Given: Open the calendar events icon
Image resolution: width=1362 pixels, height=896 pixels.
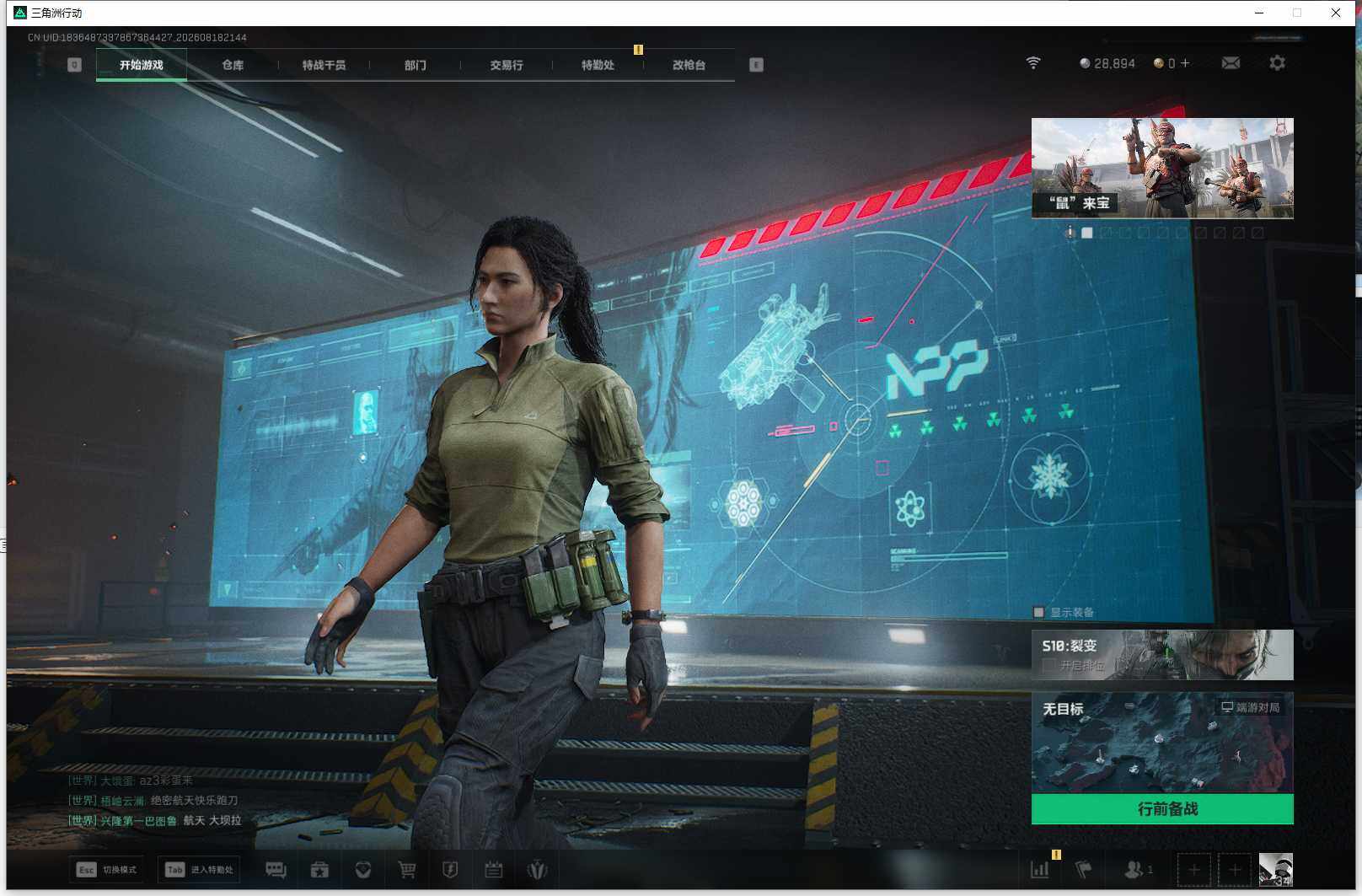Looking at the screenshot, I should [494, 870].
